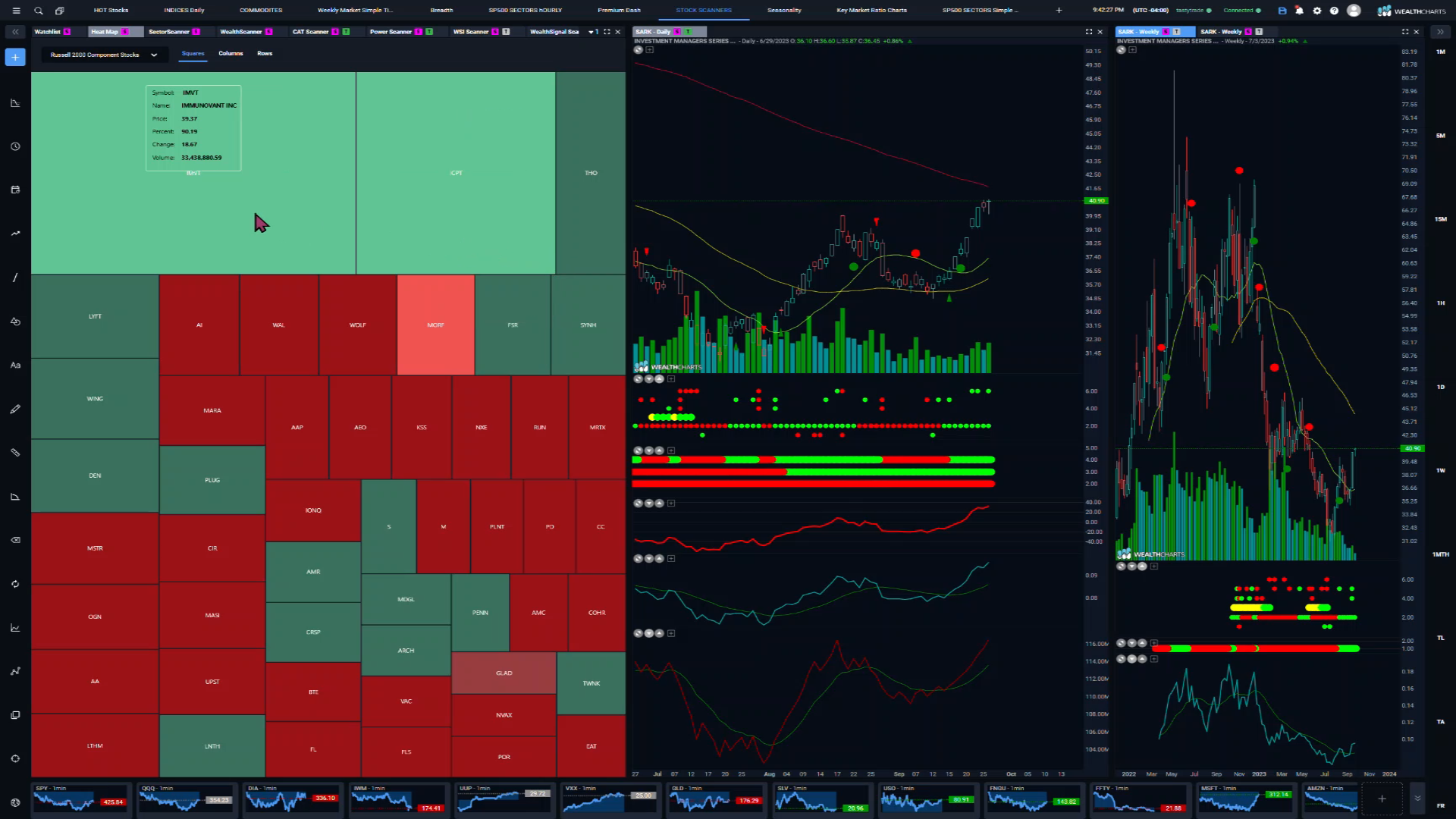
Task: Open the save layout floppy icon
Action: [x=1282, y=11]
